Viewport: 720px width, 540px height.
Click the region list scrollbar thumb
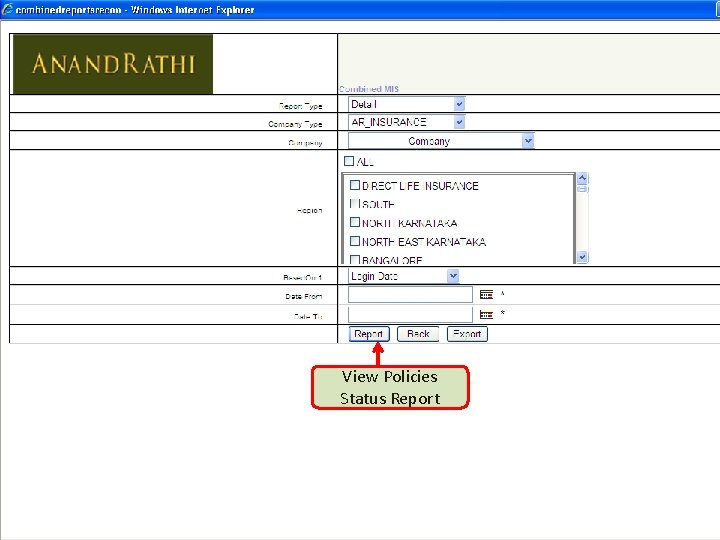pos(582,189)
